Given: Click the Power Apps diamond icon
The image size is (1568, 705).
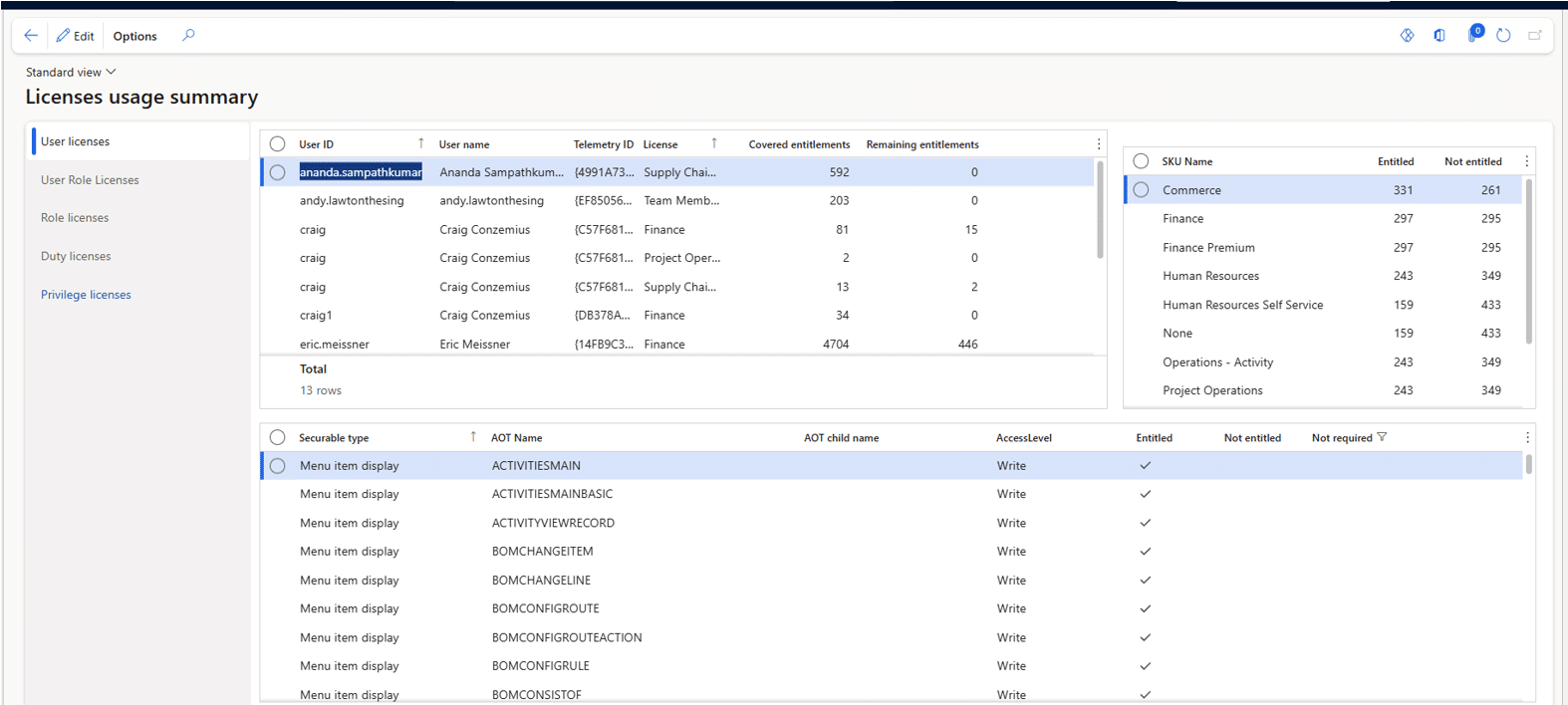Looking at the screenshot, I should coord(1407,36).
